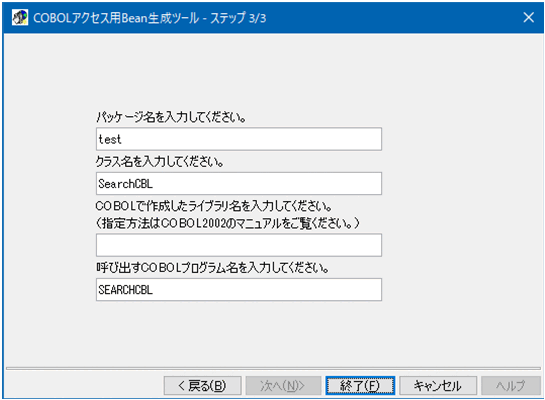The width and height of the screenshot is (545, 400).
Task: Click the package name field containing test
Action: [x=239, y=139]
